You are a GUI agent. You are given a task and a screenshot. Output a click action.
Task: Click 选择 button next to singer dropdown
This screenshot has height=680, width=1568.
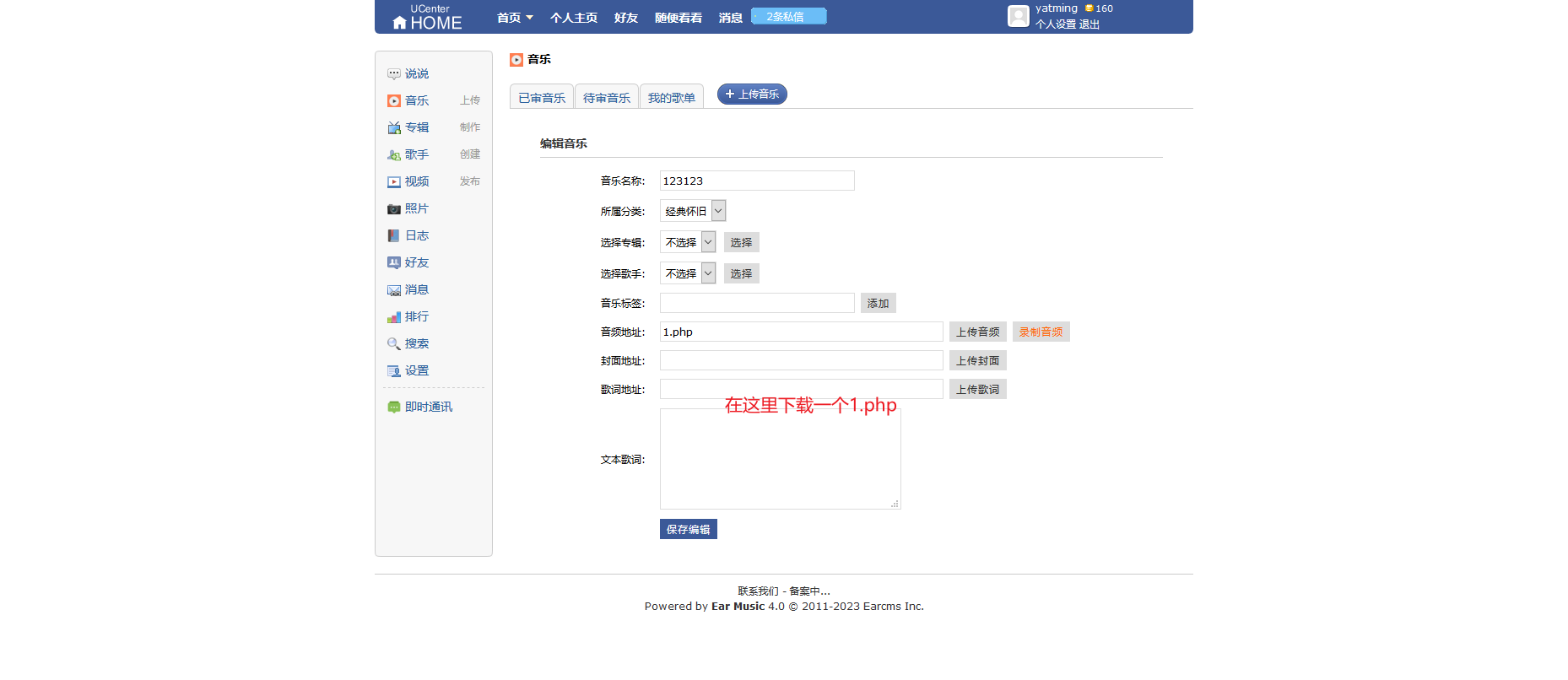tap(742, 273)
